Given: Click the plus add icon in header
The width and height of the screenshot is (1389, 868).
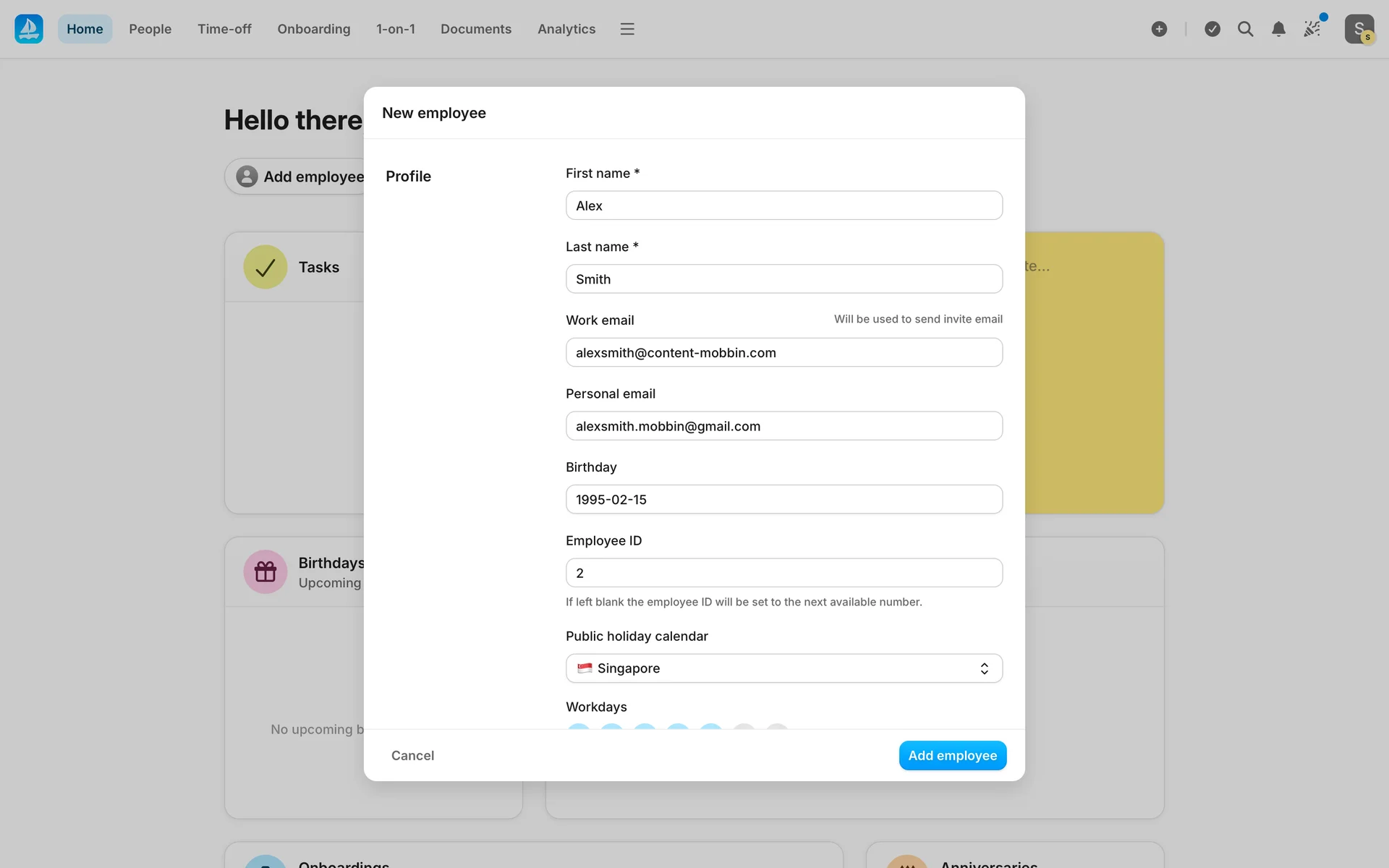Looking at the screenshot, I should (1159, 29).
